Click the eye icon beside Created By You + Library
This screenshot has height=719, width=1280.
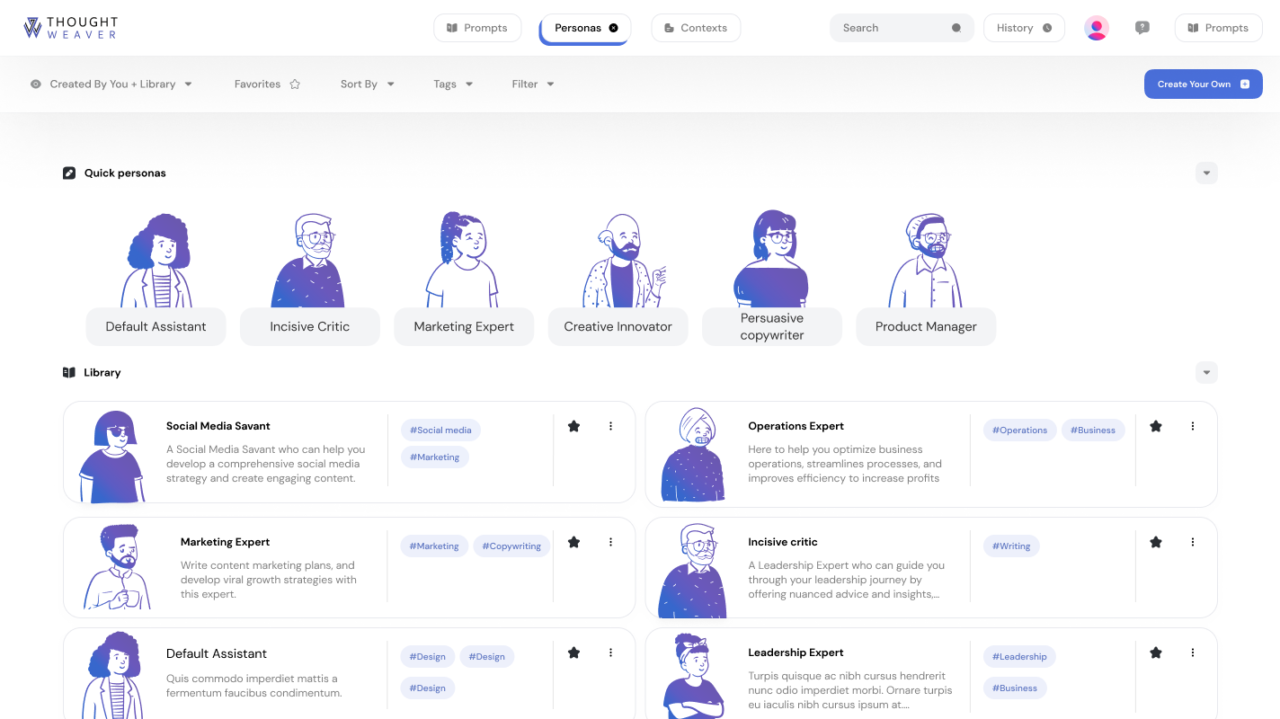pyautogui.click(x=36, y=84)
